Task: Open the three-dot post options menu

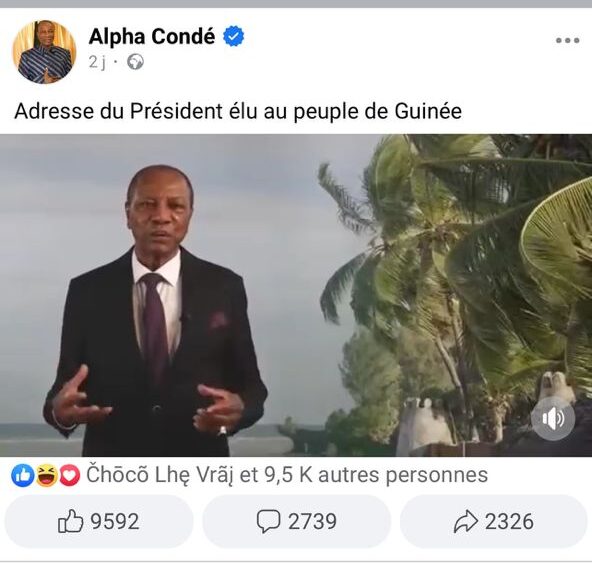Action: point(567,40)
